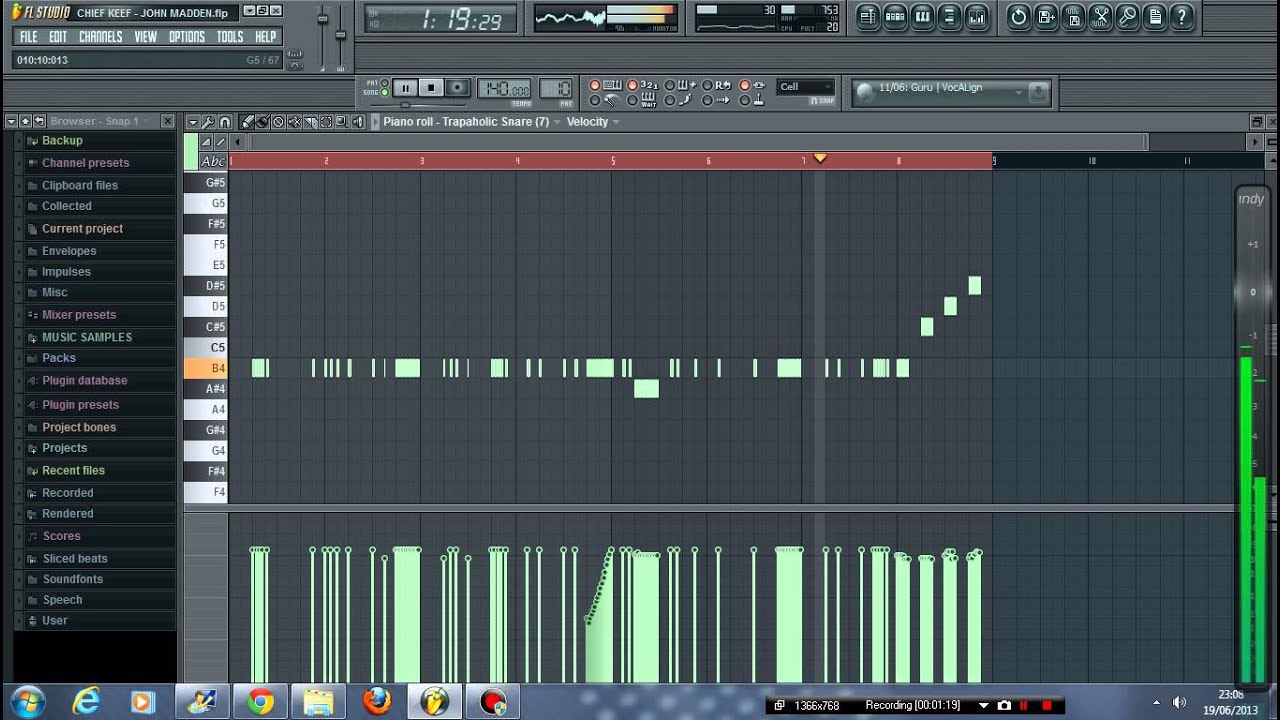Viewport: 1280px width, 720px height.
Task: Click the one-click audio recording microphone icon
Action: click(x=1127, y=16)
